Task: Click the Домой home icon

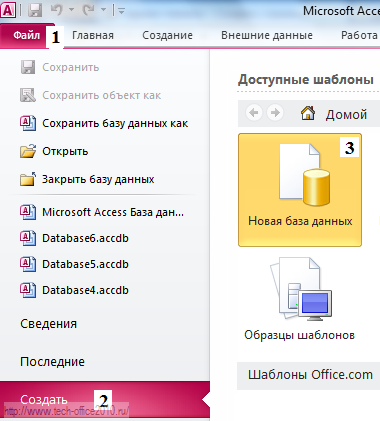Action: (308, 113)
